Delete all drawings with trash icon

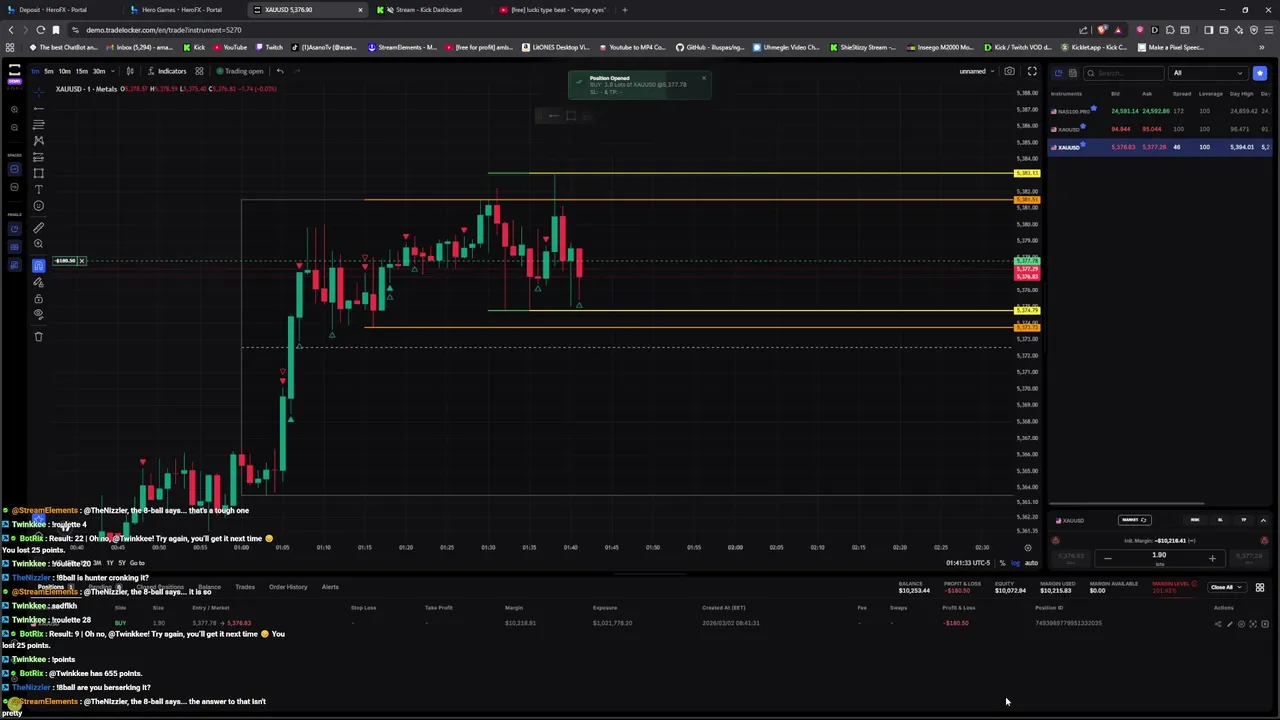38,336
